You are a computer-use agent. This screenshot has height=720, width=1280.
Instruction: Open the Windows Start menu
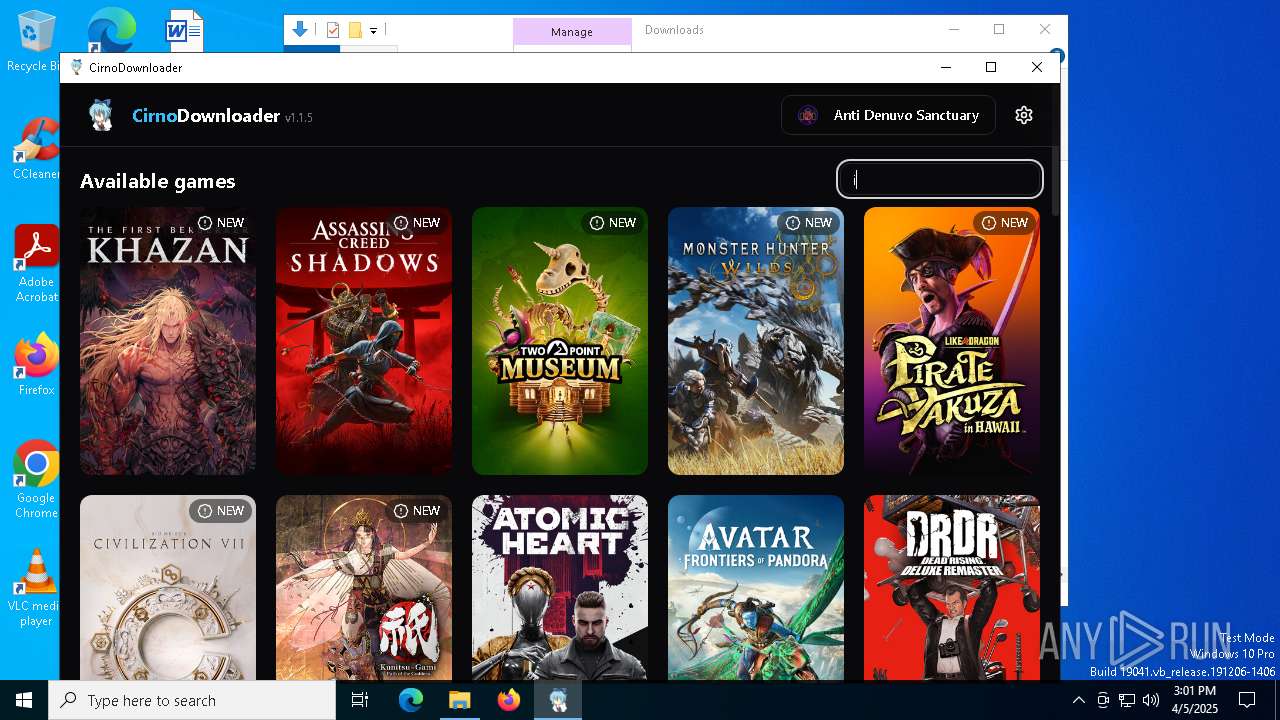pos(24,700)
